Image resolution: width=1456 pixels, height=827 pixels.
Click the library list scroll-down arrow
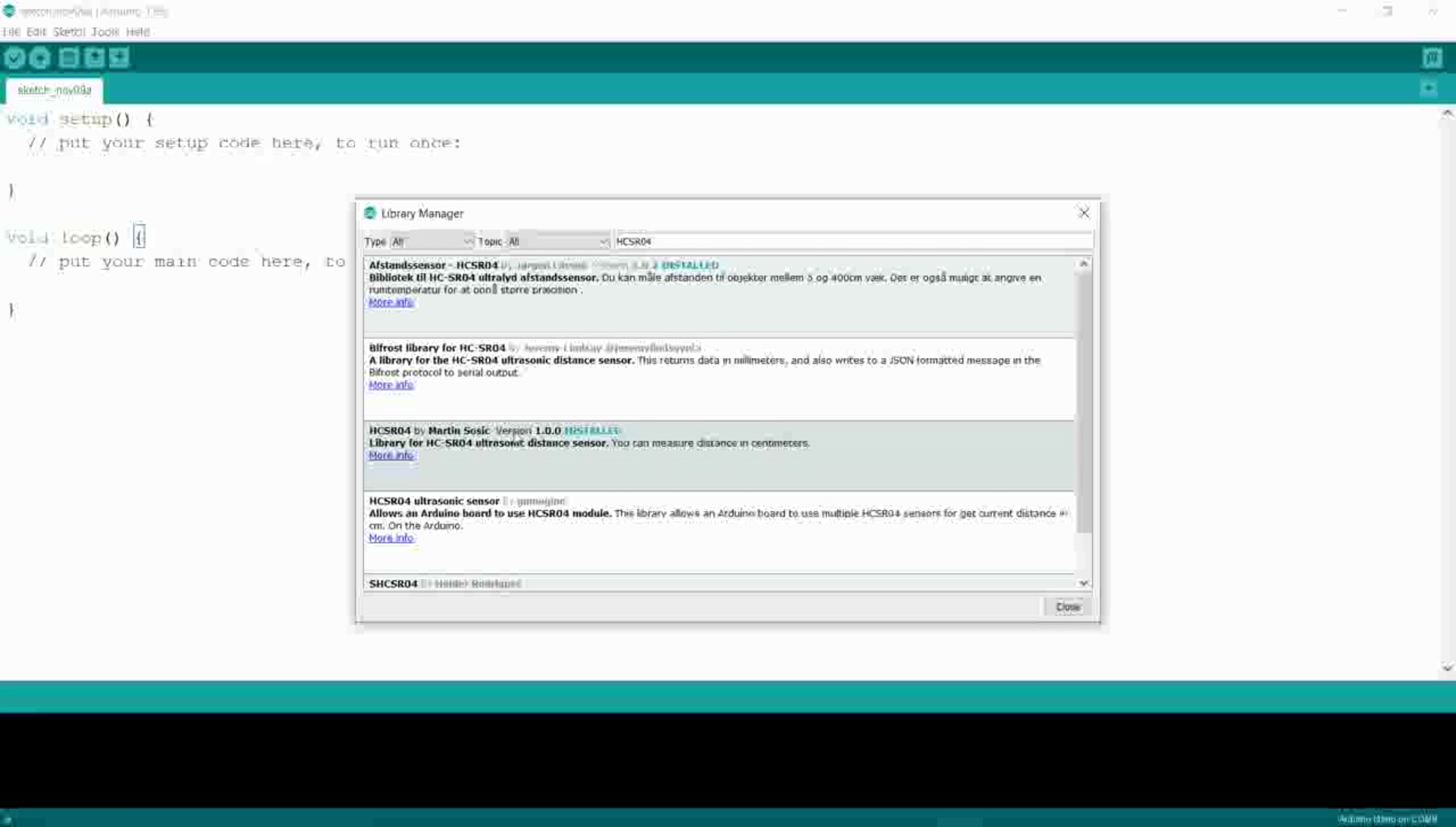tap(1084, 583)
